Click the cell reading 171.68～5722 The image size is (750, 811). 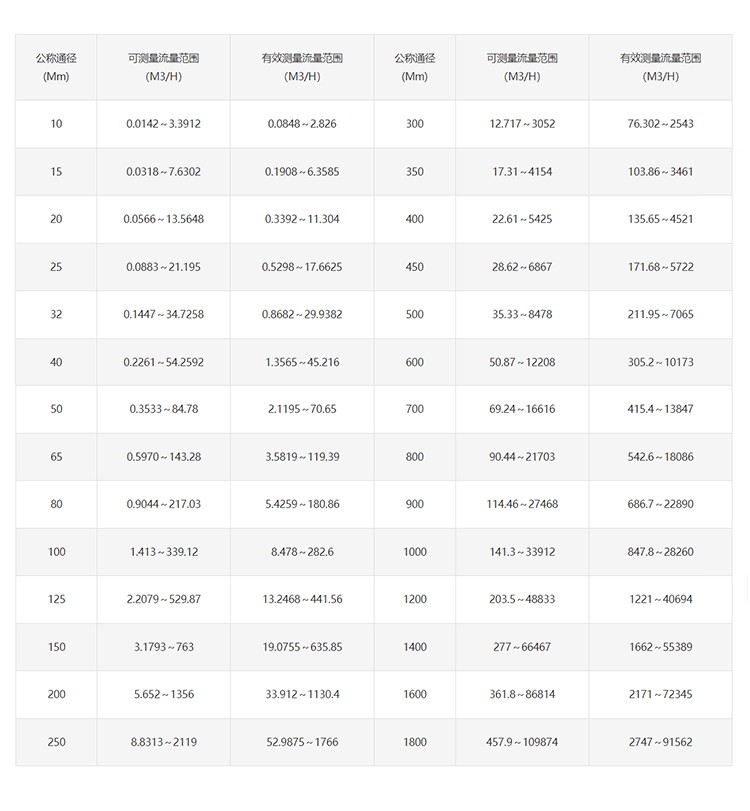(x=660, y=267)
